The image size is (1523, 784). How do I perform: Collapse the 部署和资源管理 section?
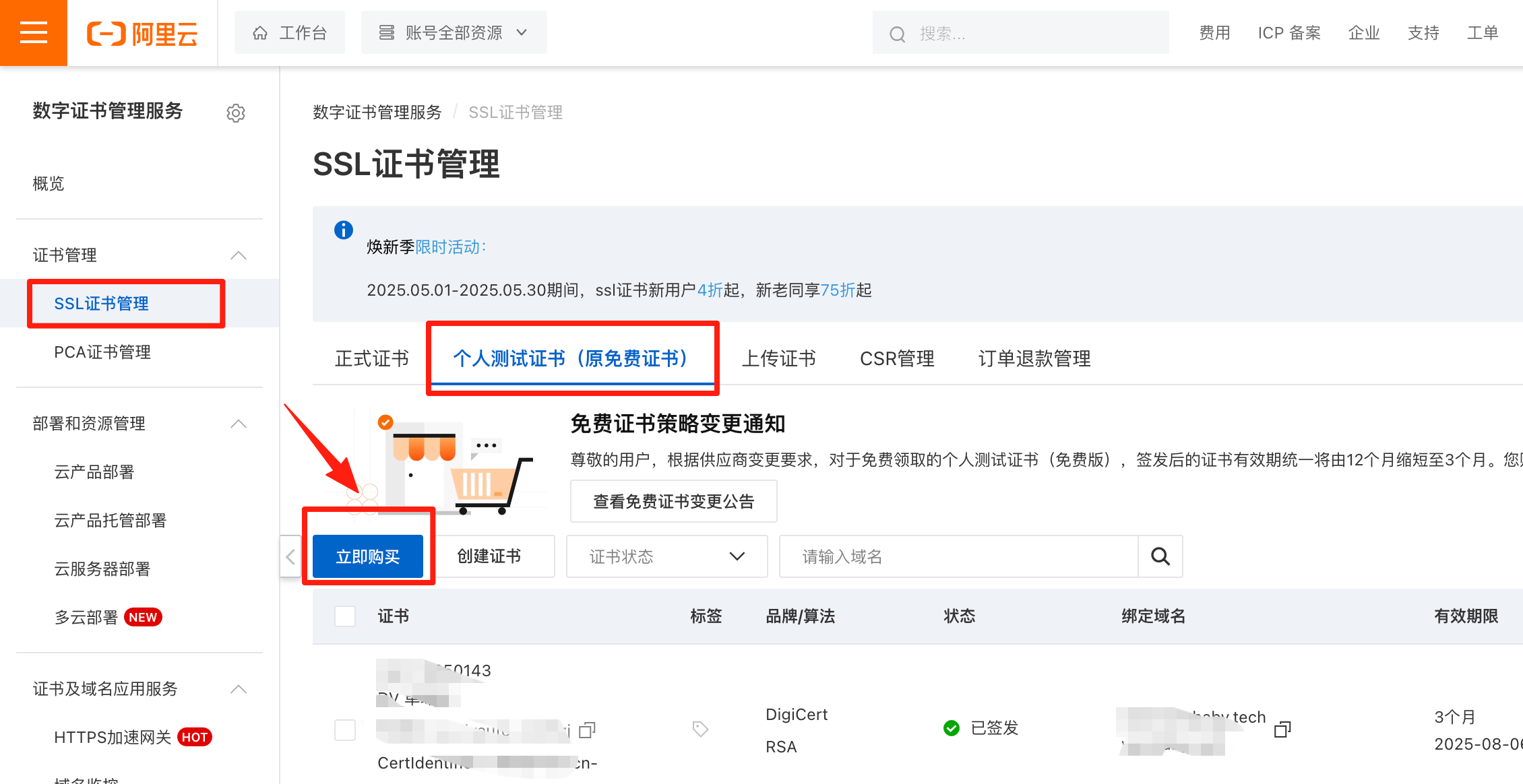pyautogui.click(x=239, y=424)
